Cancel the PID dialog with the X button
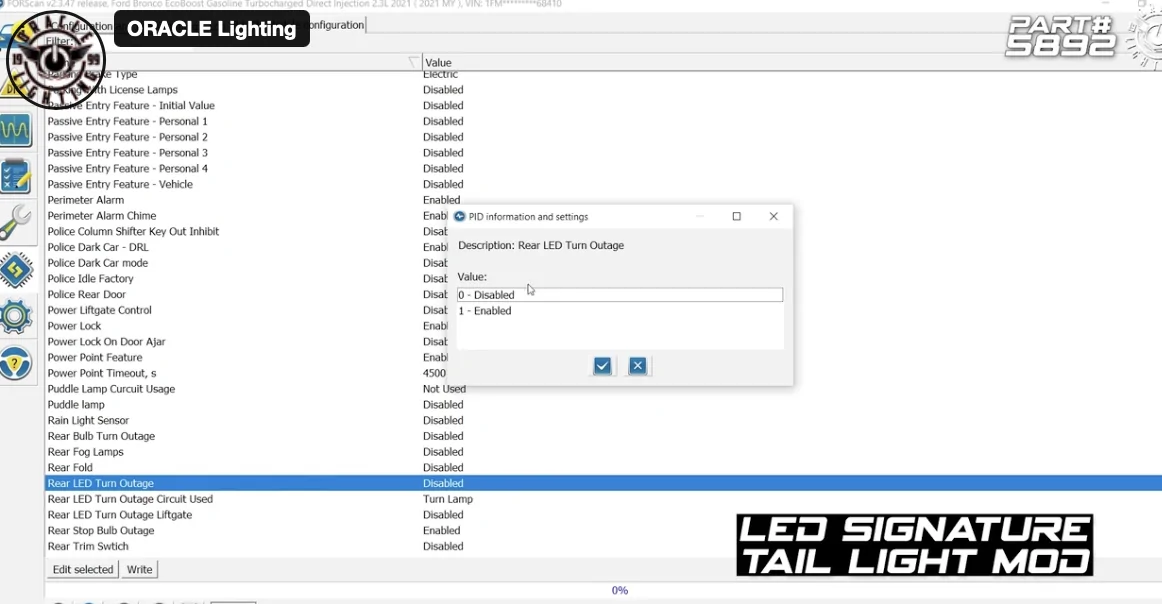Viewport: 1162px width, 604px height. [637, 365]
